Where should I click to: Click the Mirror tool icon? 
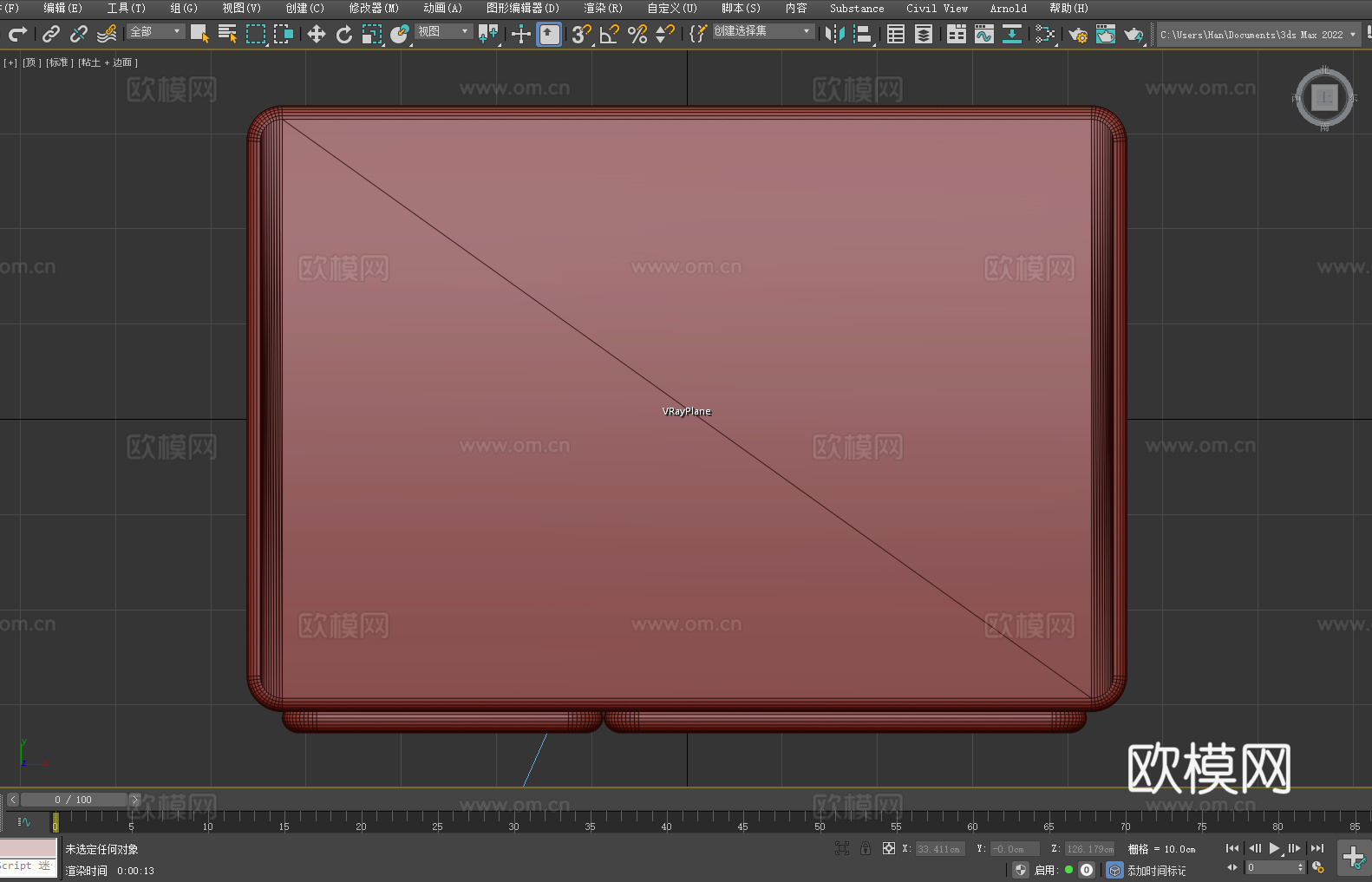point(835,34)
